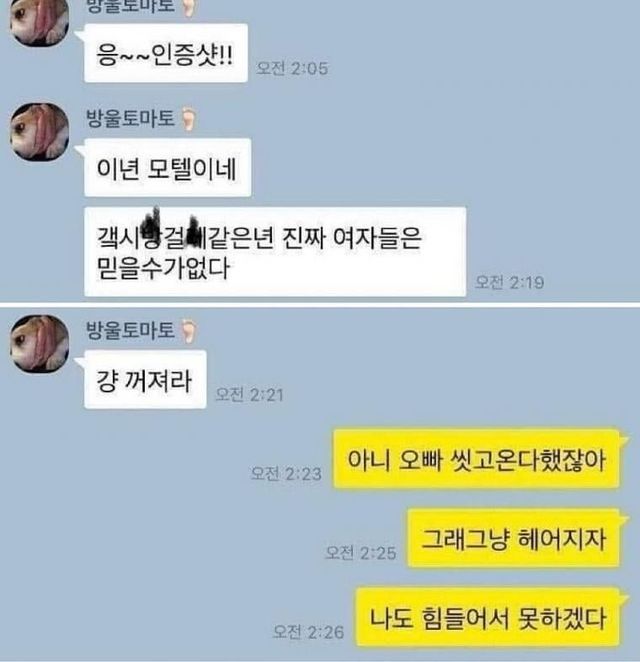Tap foot emoji at the top cropped name
The height and width of the screenshot is (662, 640).
[189, 8]
